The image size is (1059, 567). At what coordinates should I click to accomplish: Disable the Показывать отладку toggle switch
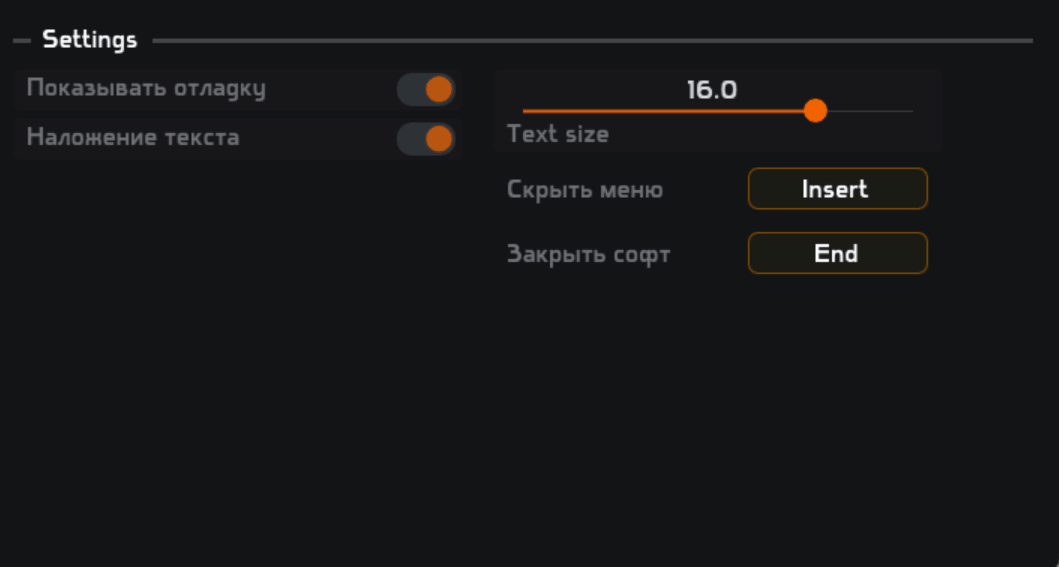[426, 89]
